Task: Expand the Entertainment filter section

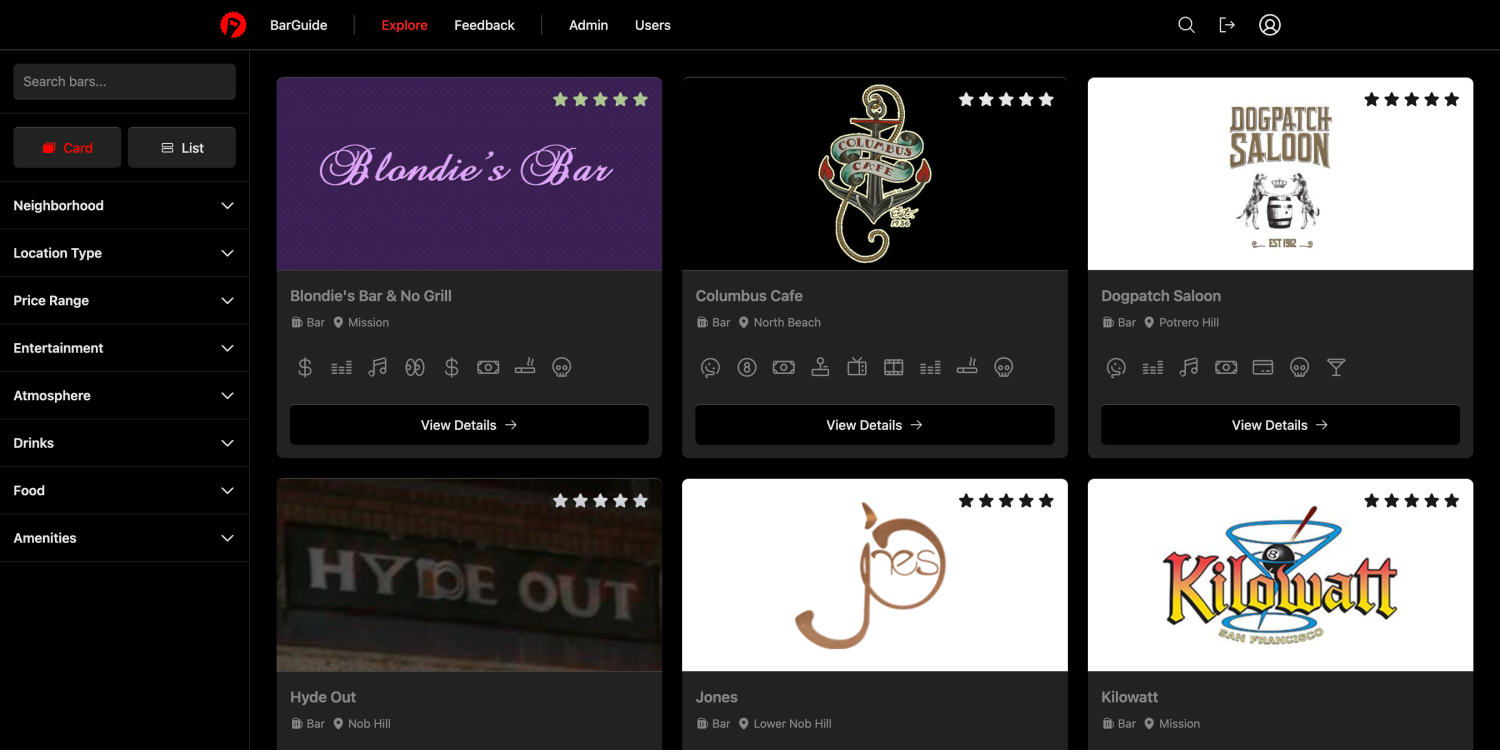Action: pos(124,348)
